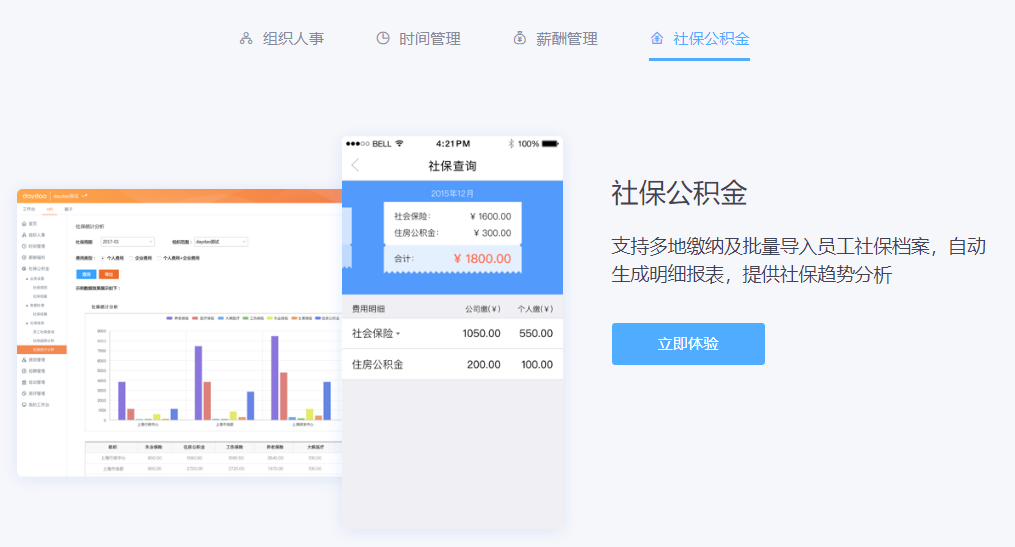1015x547 pixels.
Task: Click the 失业保险 column header in data table
Action: click(154, 447)
